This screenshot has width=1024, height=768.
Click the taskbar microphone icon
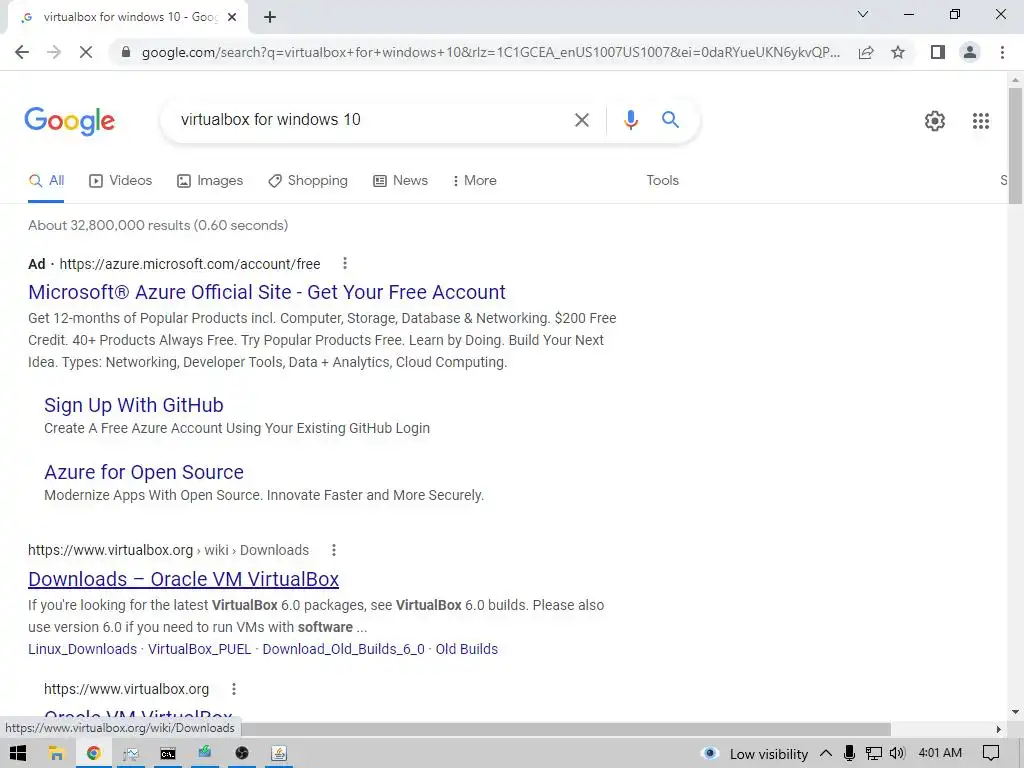point(849,754)
